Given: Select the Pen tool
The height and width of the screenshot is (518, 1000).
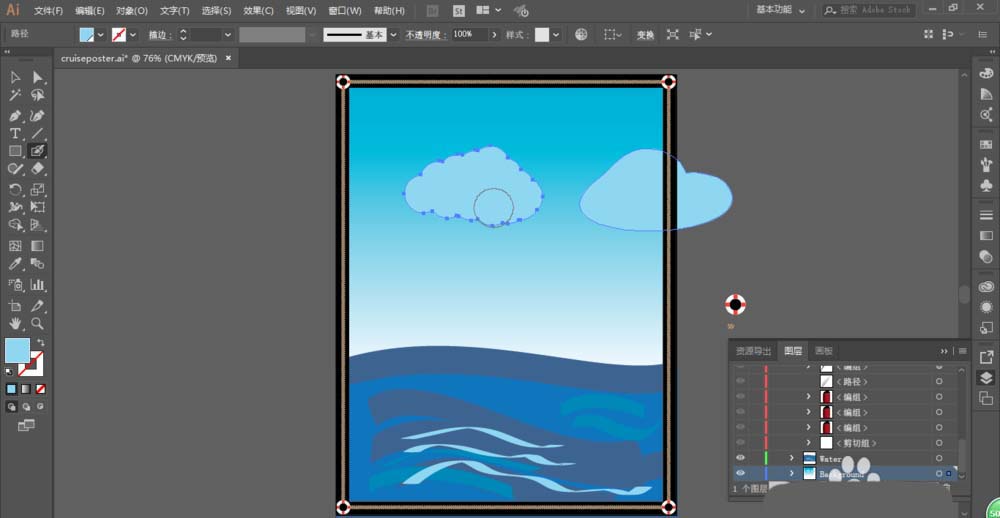Looking at the screenshot, I should (15, 116).
